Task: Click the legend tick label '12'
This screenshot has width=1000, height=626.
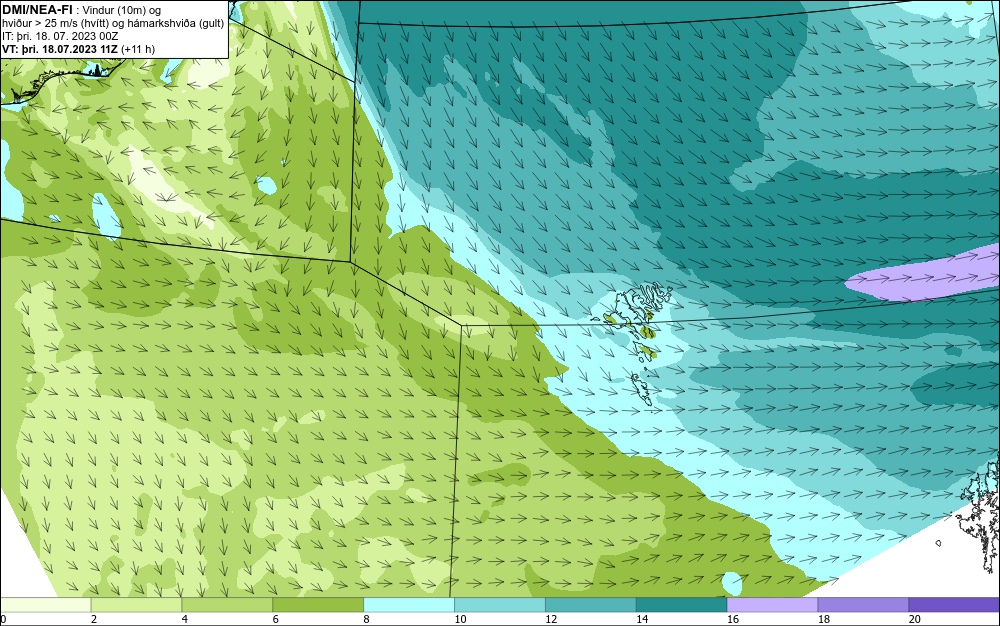Action: point(551,619)
